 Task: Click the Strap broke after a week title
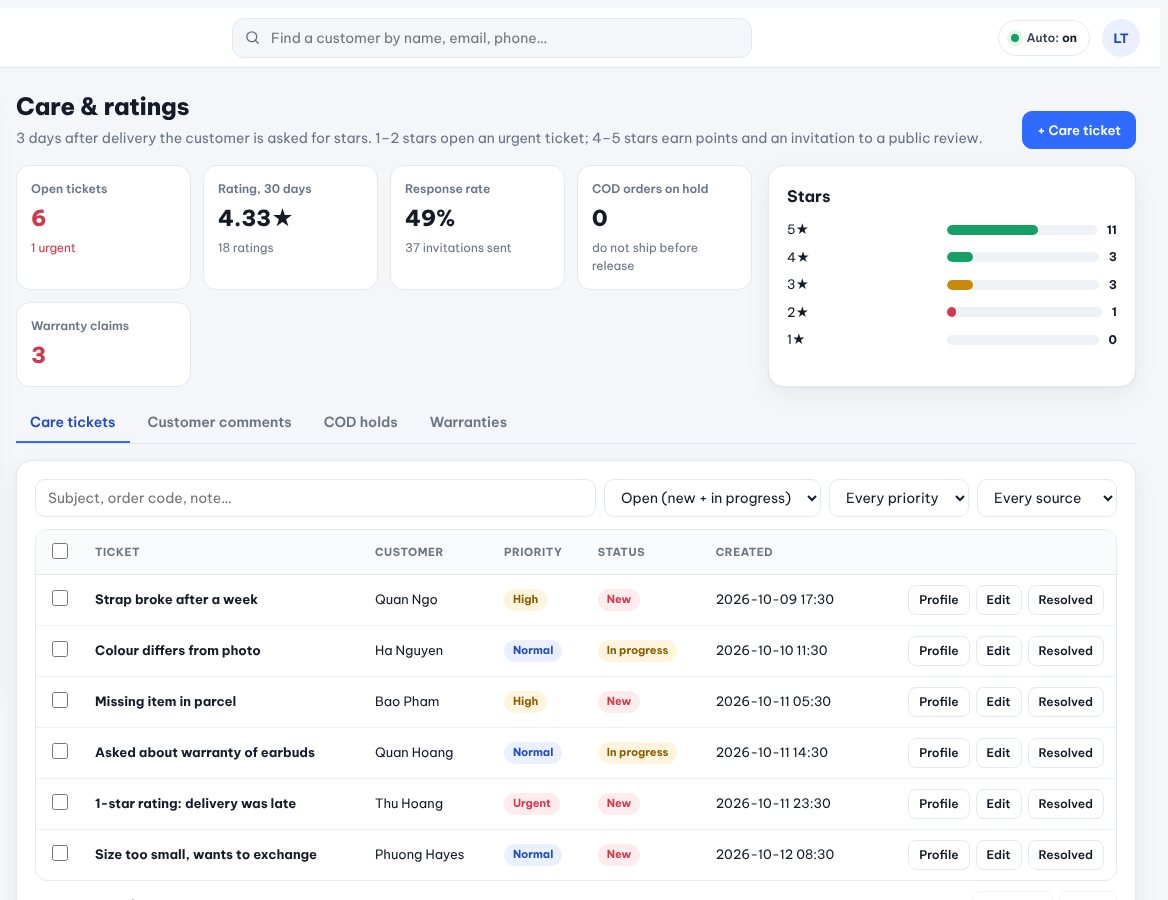click(177, 600)
